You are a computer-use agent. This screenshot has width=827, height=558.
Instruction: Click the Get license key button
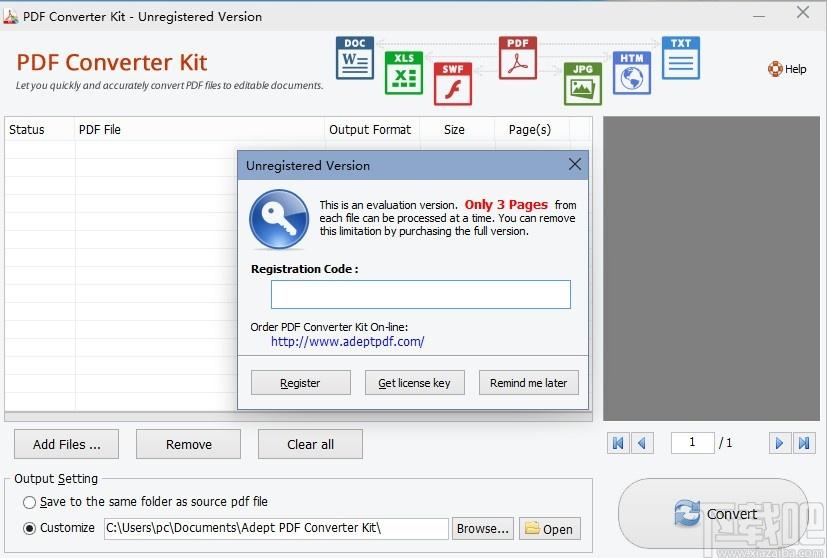[414, 383]
